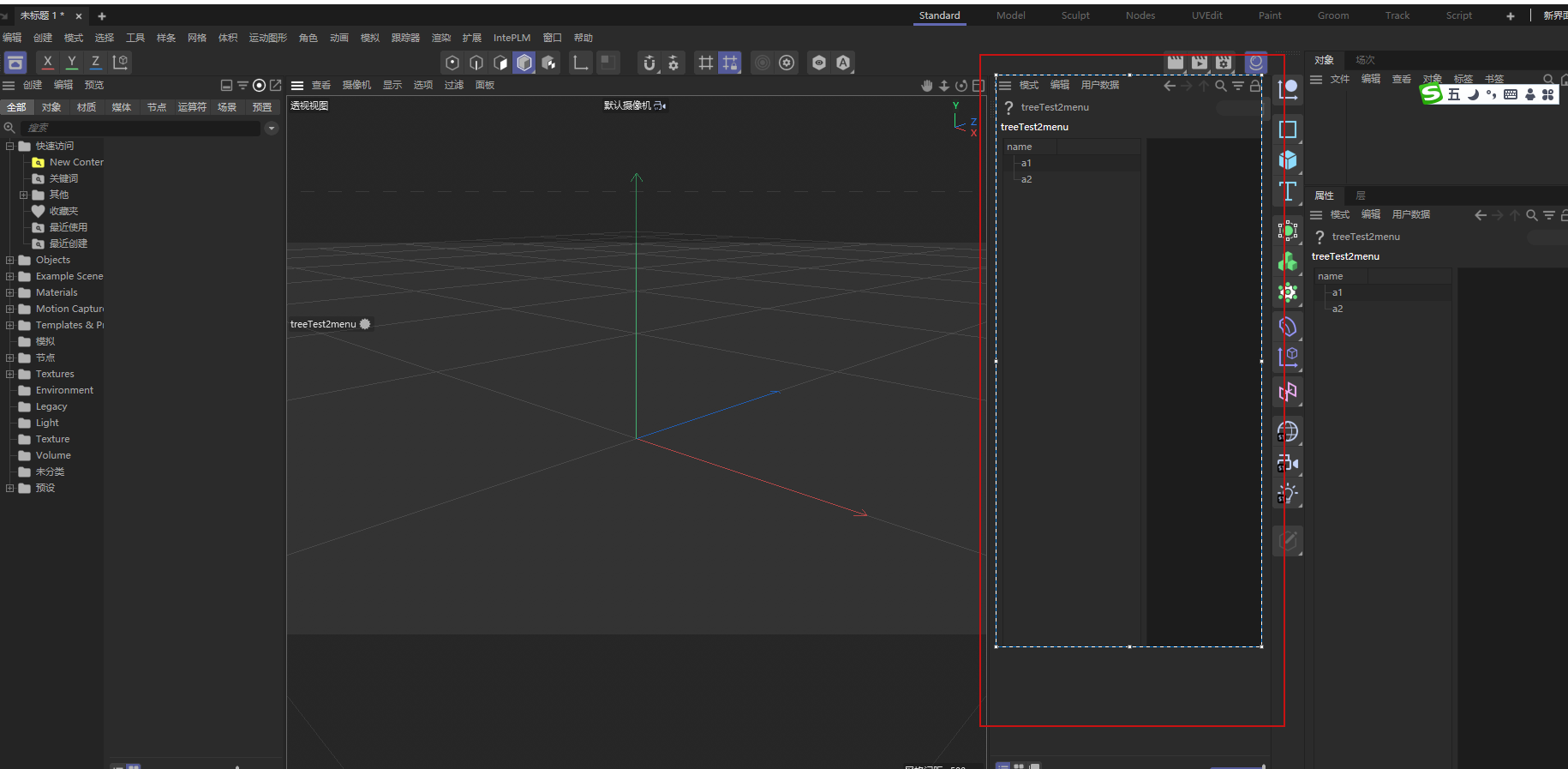Open the 摄像机 viewport menu

(x=356, y=85)
